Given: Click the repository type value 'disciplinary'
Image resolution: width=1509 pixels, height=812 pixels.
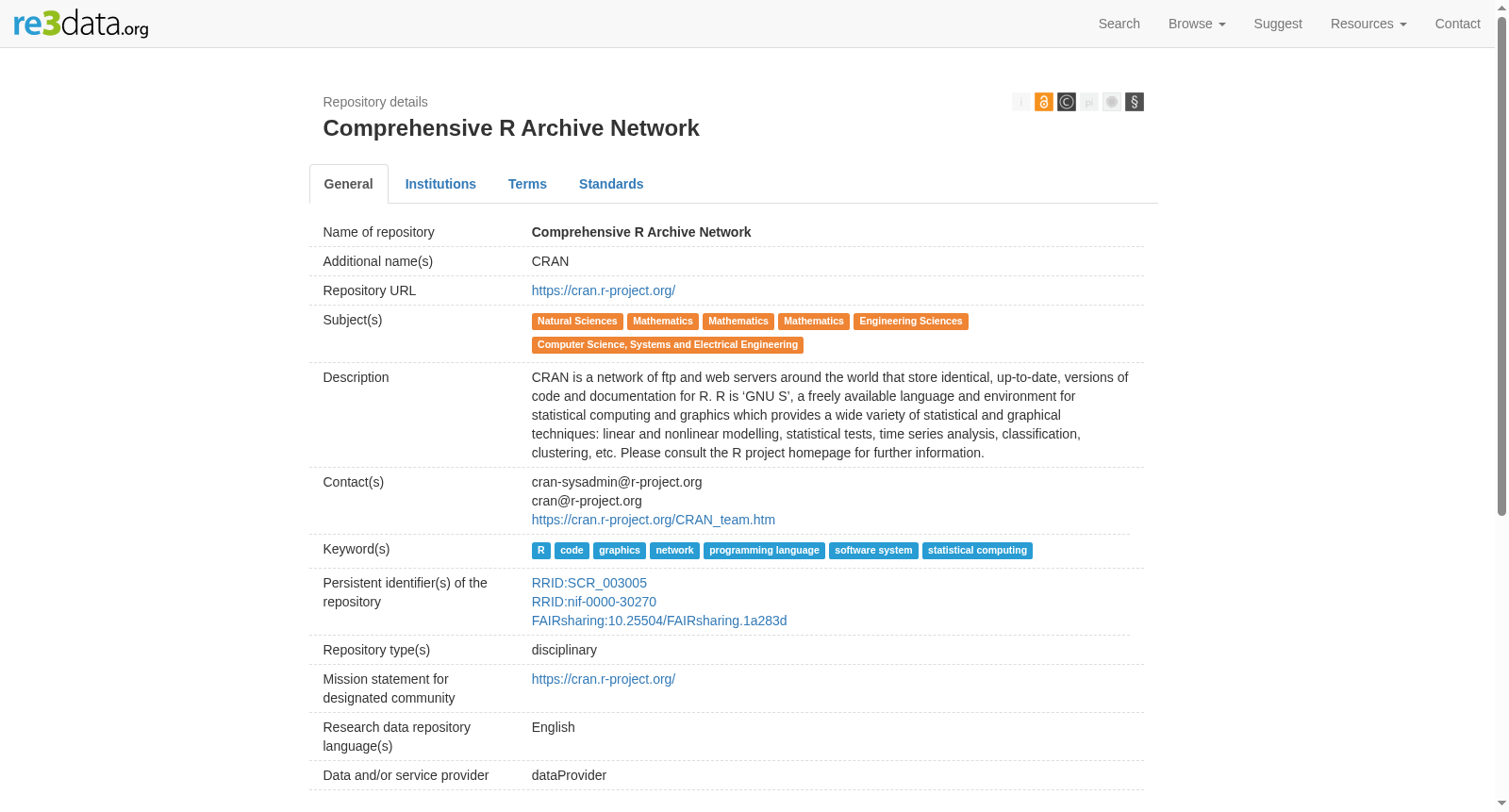Looking at the screenshot, I should 564,650.
